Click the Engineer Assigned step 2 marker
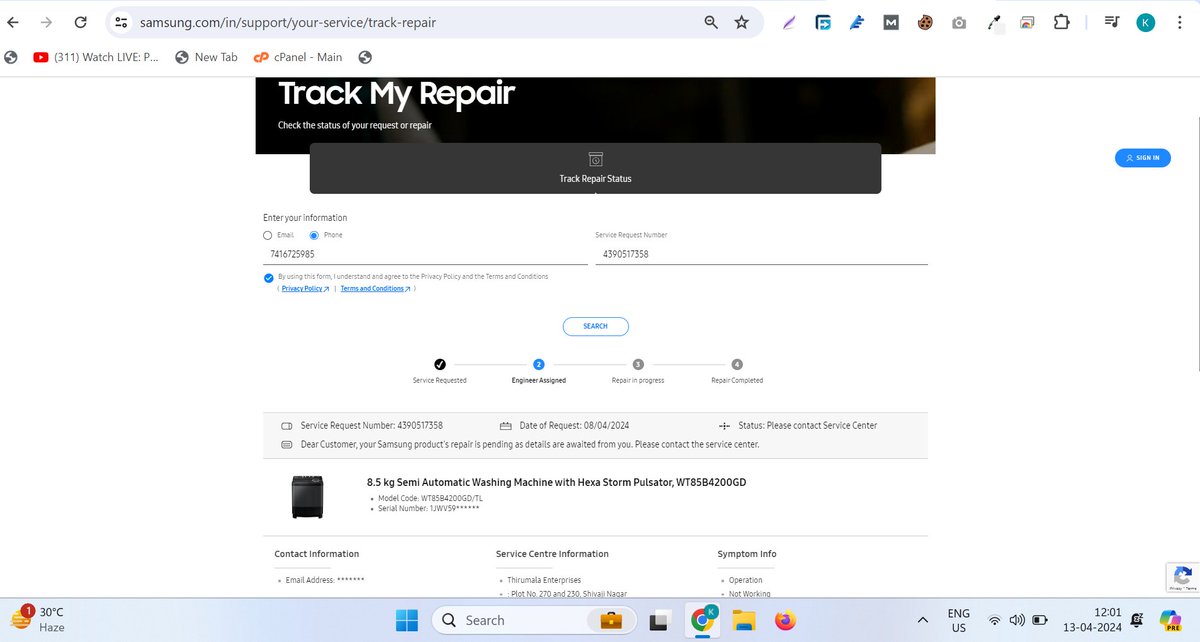This screenshot has height=642, width=1200. (538, 365)
